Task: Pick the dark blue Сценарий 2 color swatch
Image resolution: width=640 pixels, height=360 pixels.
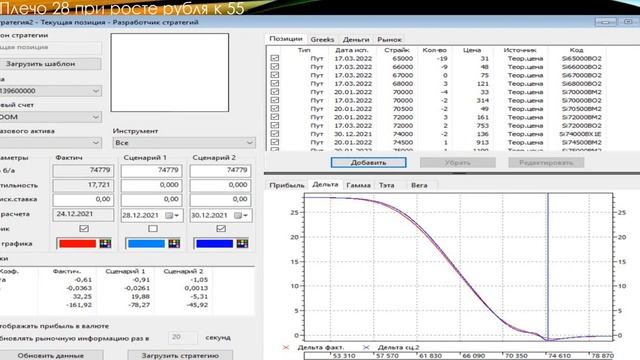Action: (x=214, y=244)
